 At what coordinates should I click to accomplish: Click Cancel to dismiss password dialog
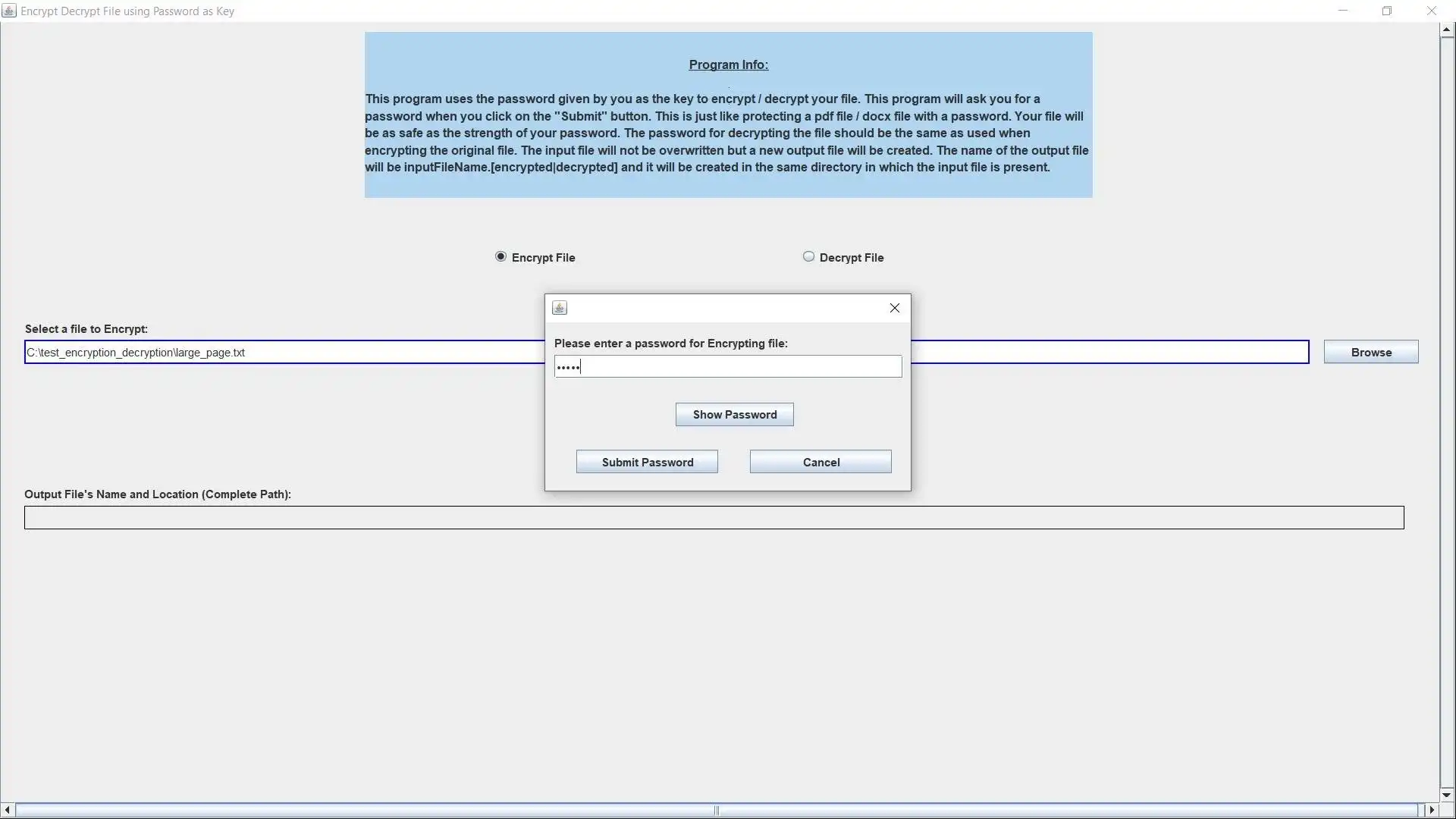[821, 462]
